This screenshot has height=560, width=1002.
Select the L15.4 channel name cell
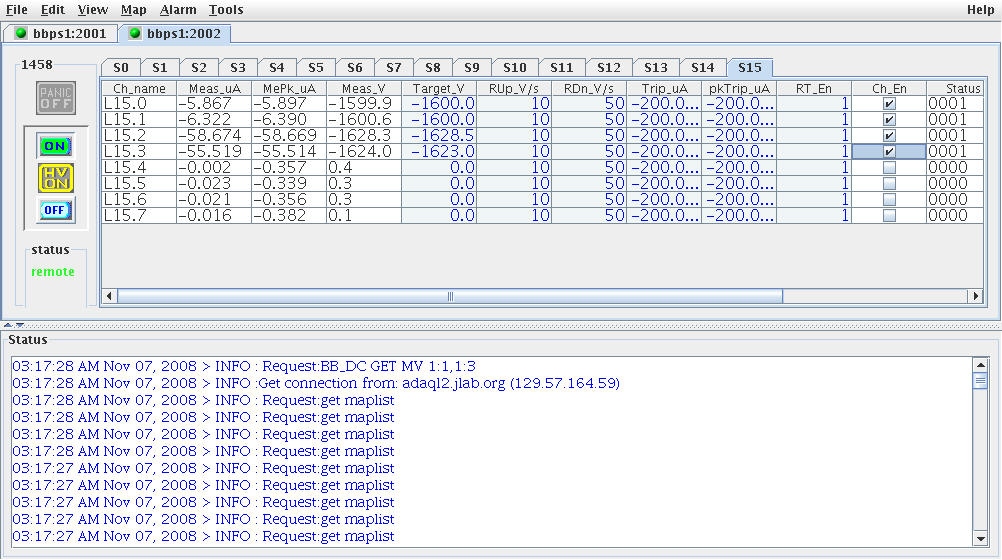(x=139, y=167)
